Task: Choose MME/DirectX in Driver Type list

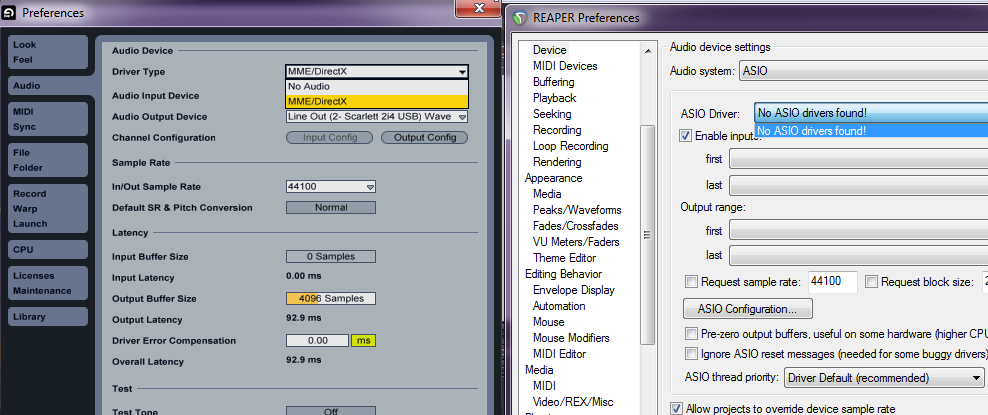Action: coord(377,101)
